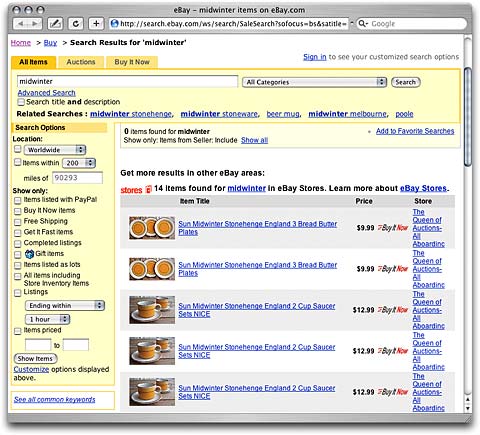Click the plus add bookmark button
The width and height of the screenshot is (480, 435).
click(x=96, y=24)
